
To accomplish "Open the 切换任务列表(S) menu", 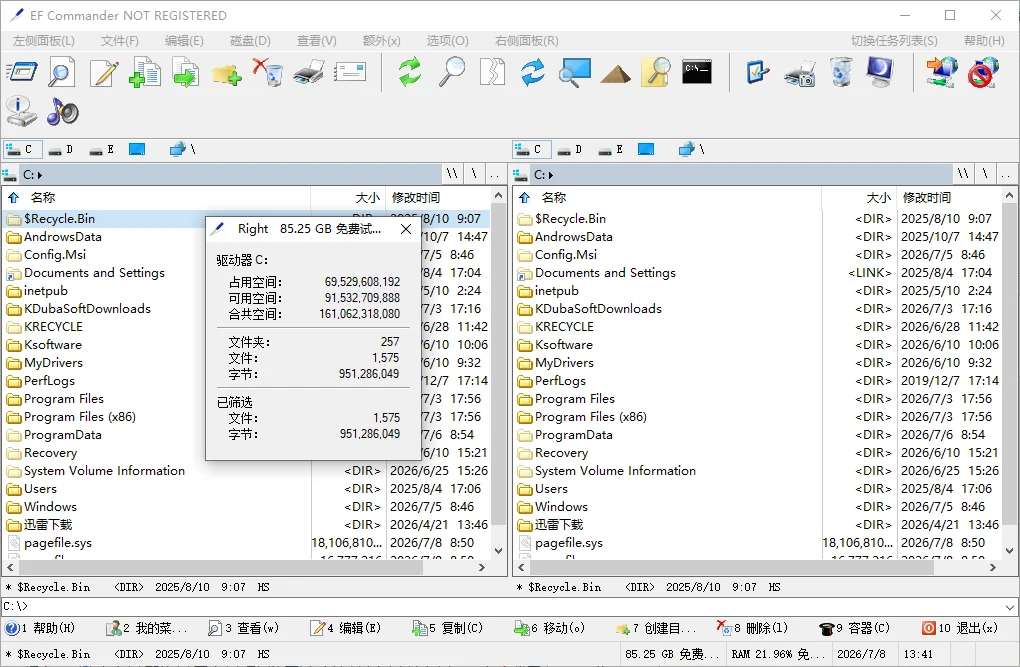I will [894, 40].
